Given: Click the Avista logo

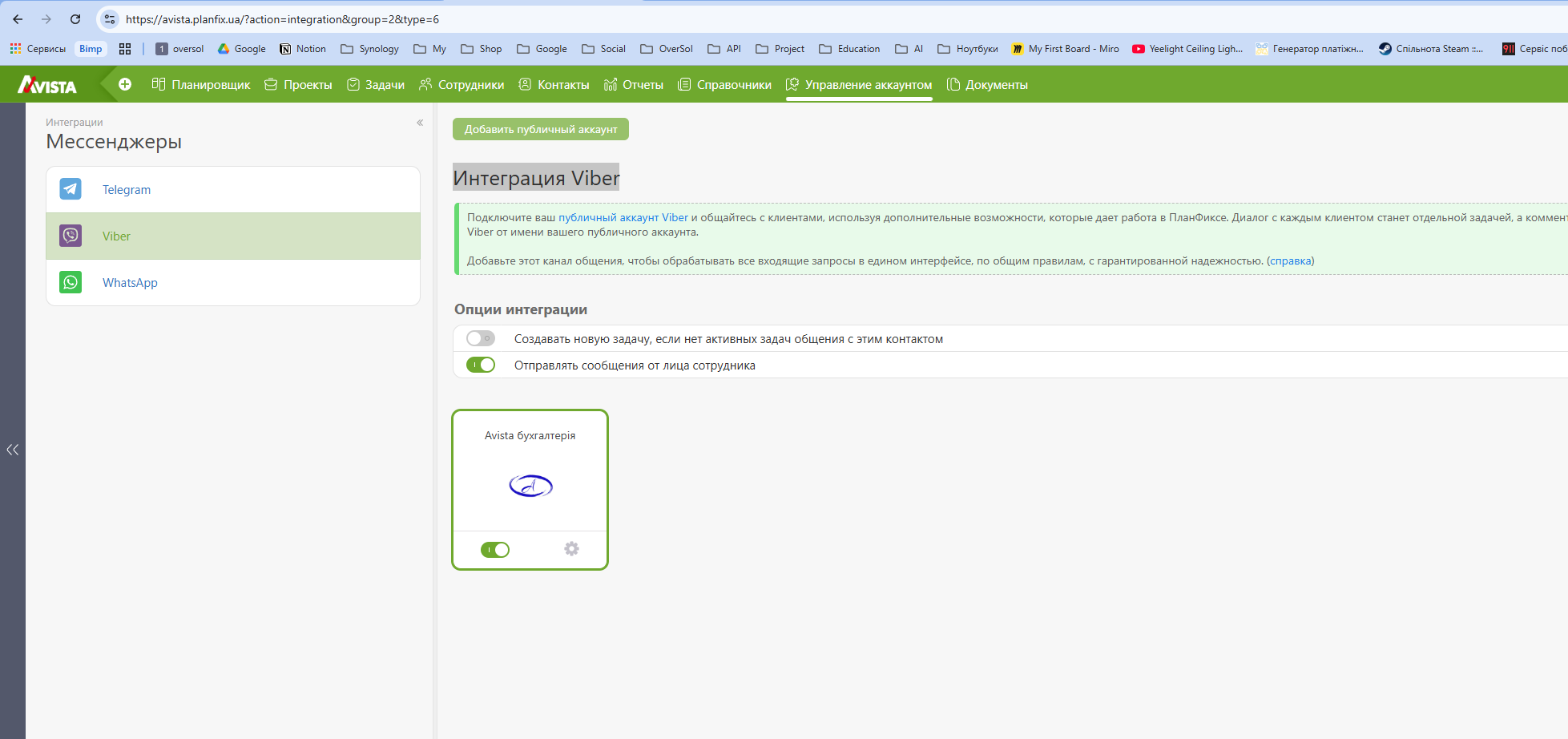Looking at the screenshot, I should tap(47, 85).
